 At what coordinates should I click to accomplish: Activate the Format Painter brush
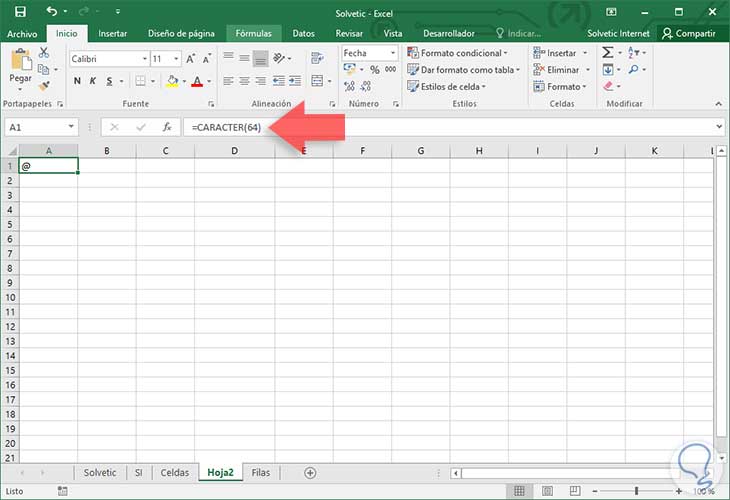[44, 86]
